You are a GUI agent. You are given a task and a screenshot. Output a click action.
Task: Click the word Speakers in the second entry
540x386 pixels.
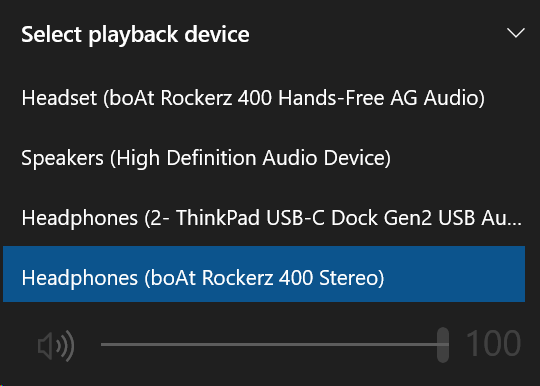click(62, 158)
